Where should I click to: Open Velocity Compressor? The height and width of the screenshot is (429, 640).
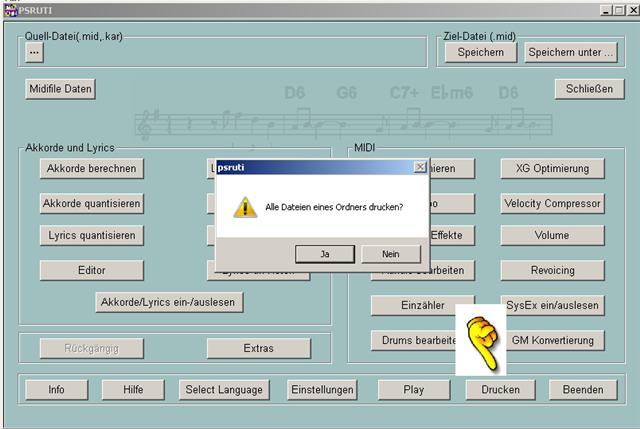[553, 203]
